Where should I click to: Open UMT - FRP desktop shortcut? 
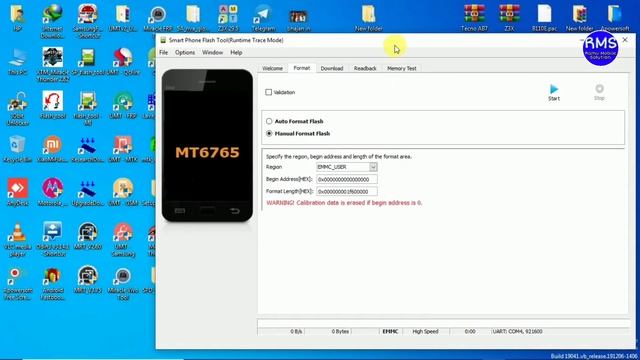[123, 105]
